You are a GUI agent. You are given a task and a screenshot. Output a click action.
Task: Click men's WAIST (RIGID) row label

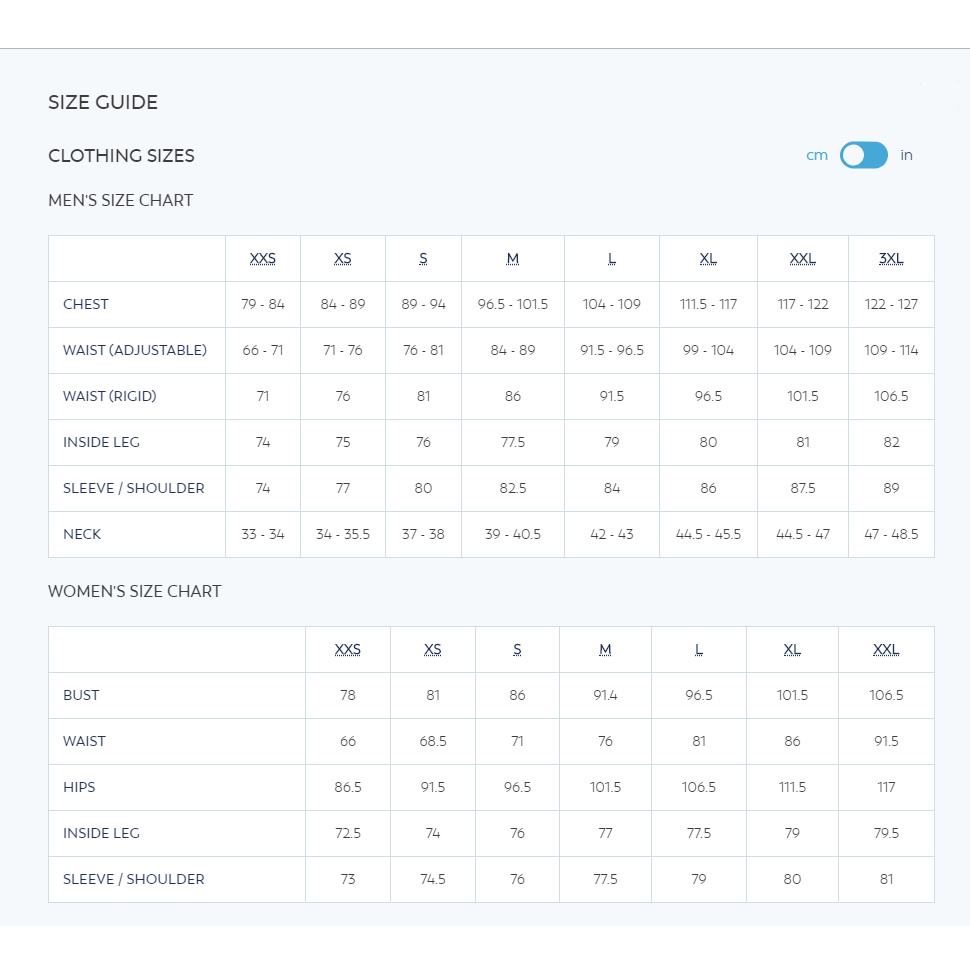tap(110, 397)
